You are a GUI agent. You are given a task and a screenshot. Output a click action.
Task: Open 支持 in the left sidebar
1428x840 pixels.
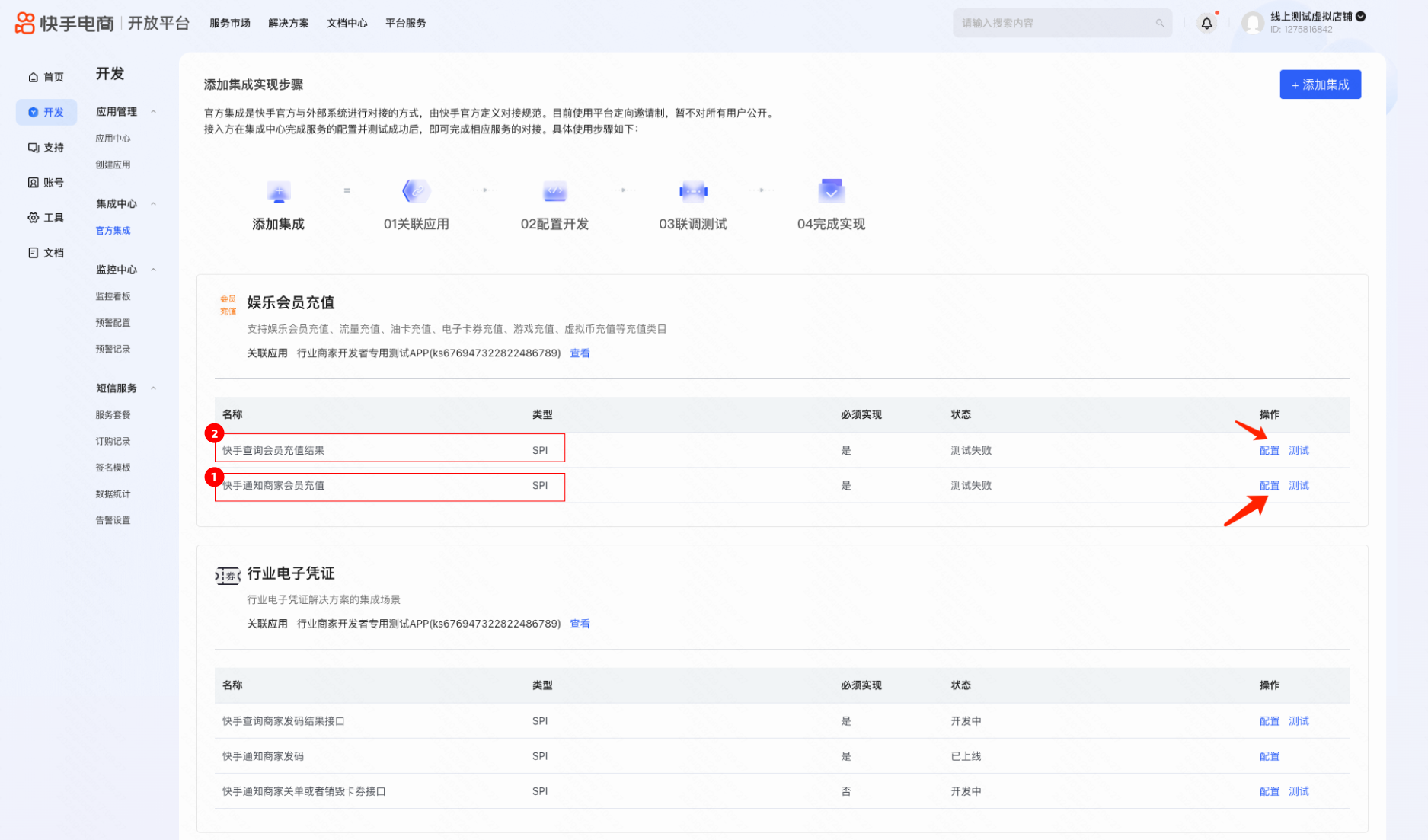click(46, 148)
